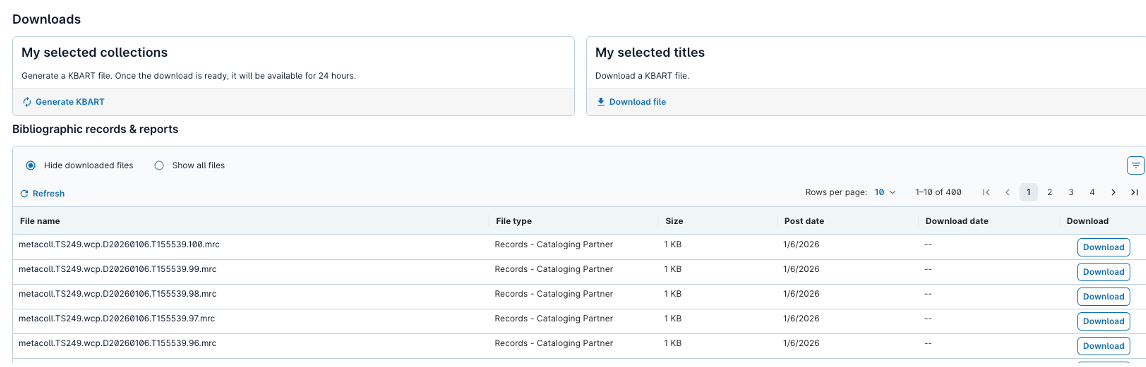Viewport: 1146px width, 367px height.
Task: Select Show all files radio button
Action: 159,166
